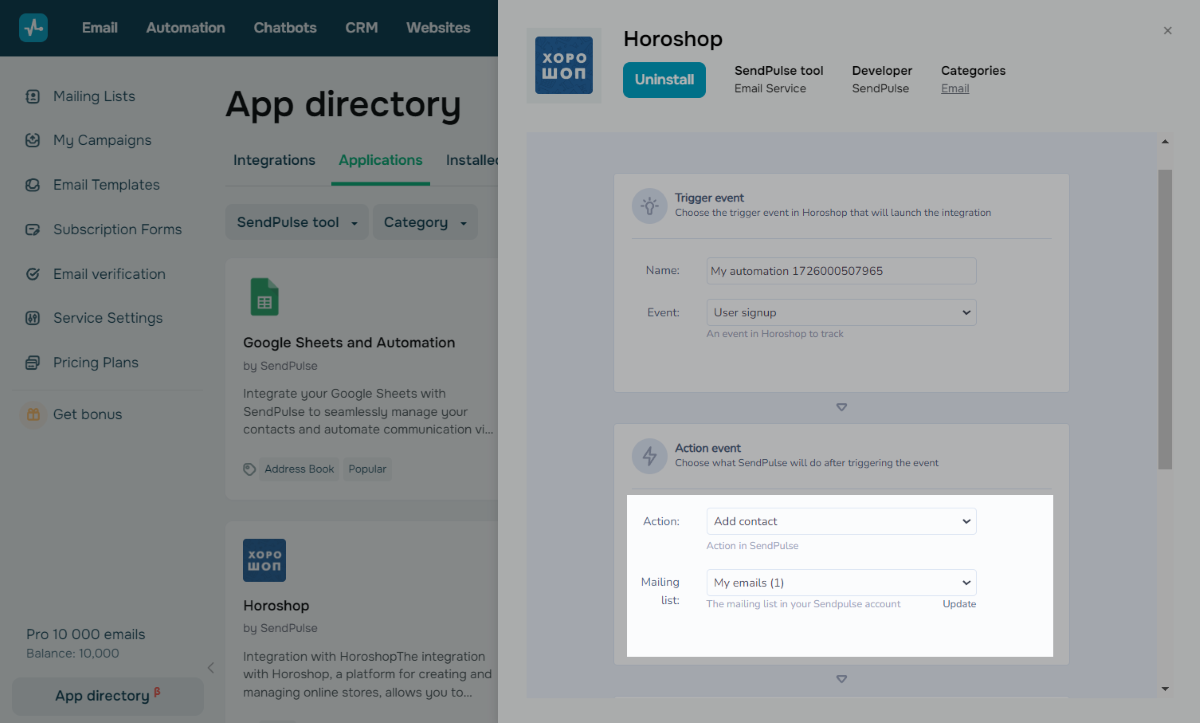The image size is (1200, 723).
Task: Click the Update link for mailing list
Action: [959, 604]
